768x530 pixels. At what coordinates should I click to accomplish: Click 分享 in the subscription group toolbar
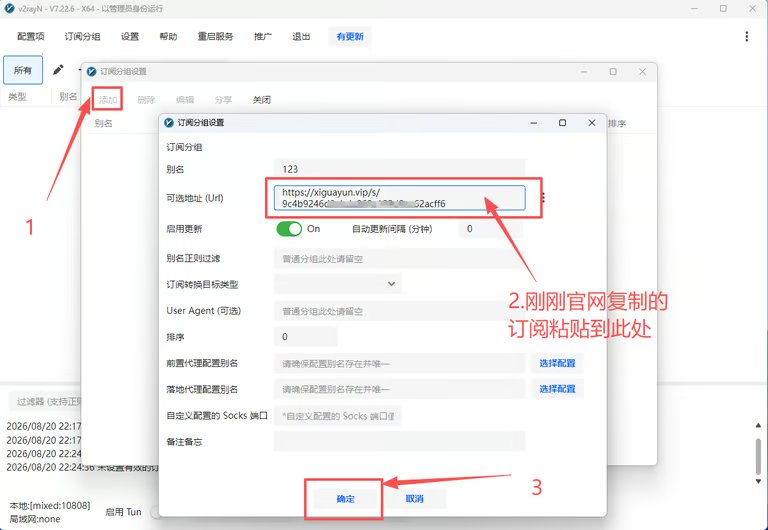223,99
